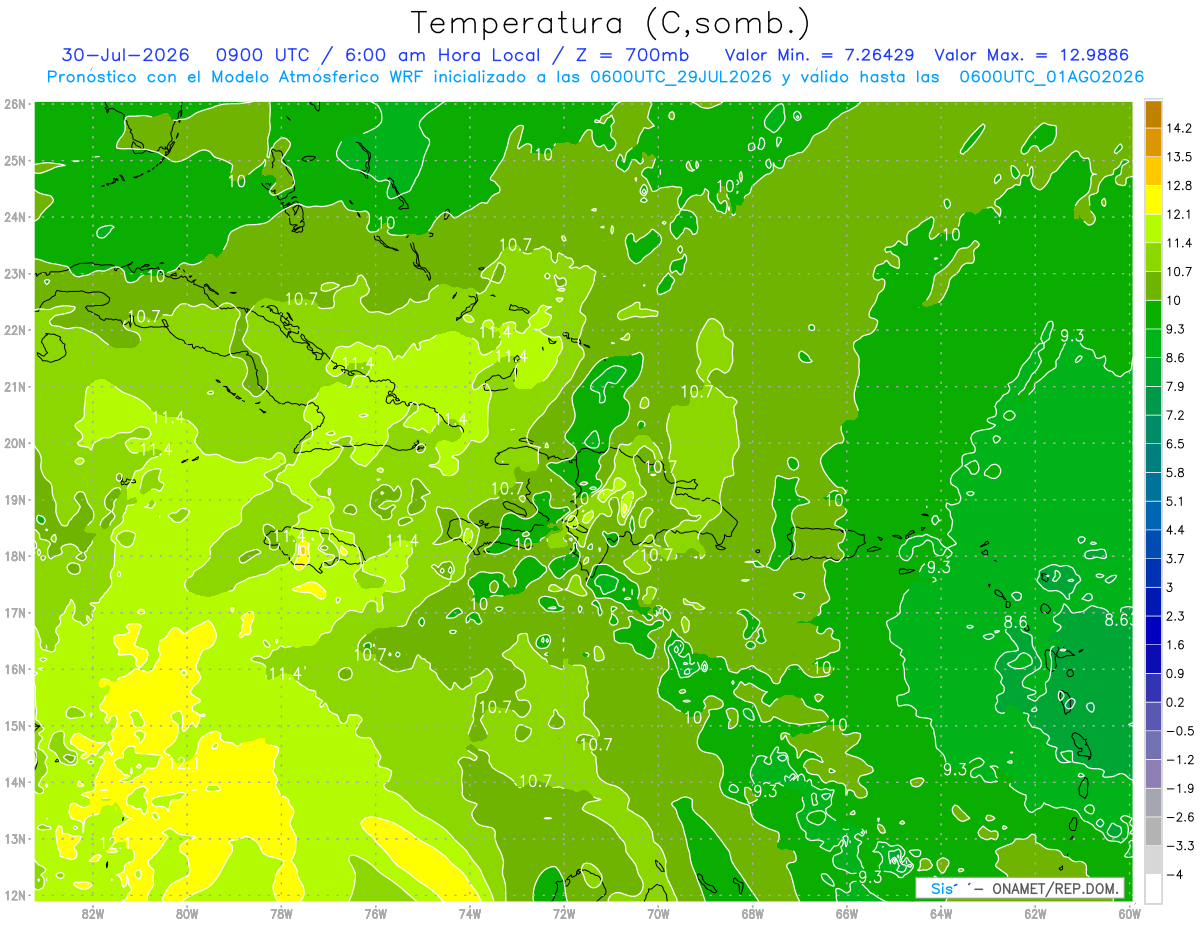This screenshot has width=1200, height=927.
Task: Click the 21N latitude label
Action: point(15,386)
